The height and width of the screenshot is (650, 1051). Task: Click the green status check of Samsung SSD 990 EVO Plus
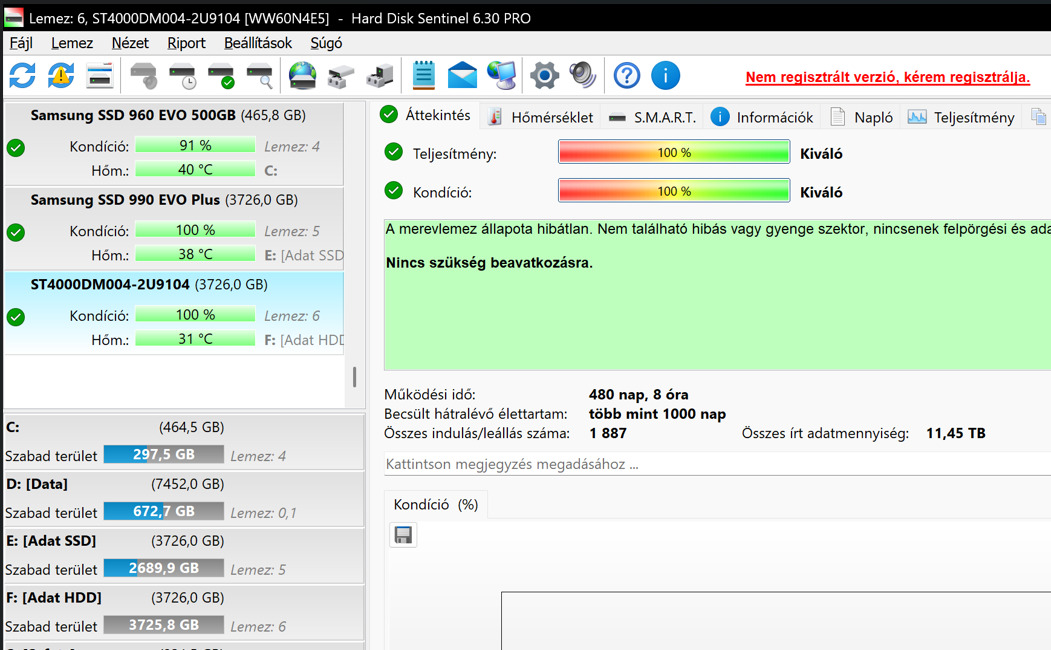[16, 233]
